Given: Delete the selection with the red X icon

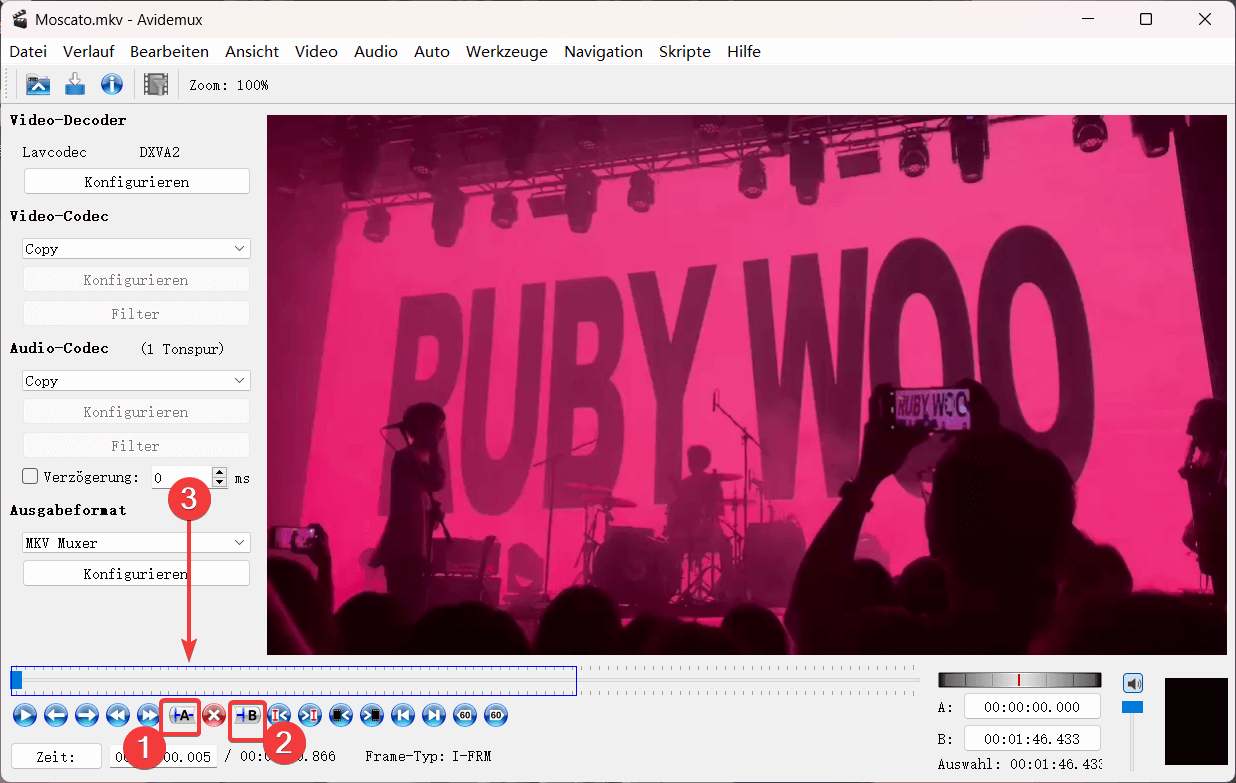Looking at the screenshot, I should click(x=213, y=715).
